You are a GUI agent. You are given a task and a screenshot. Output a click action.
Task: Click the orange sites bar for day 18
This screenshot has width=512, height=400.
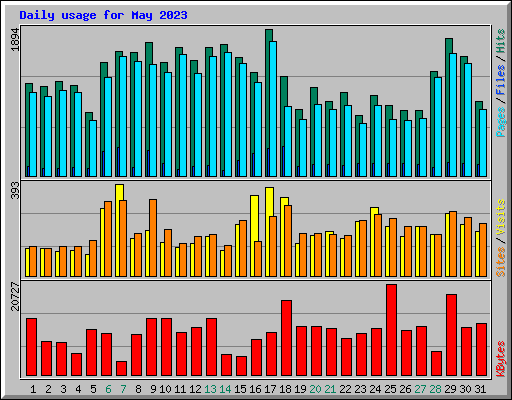(288, 241)
